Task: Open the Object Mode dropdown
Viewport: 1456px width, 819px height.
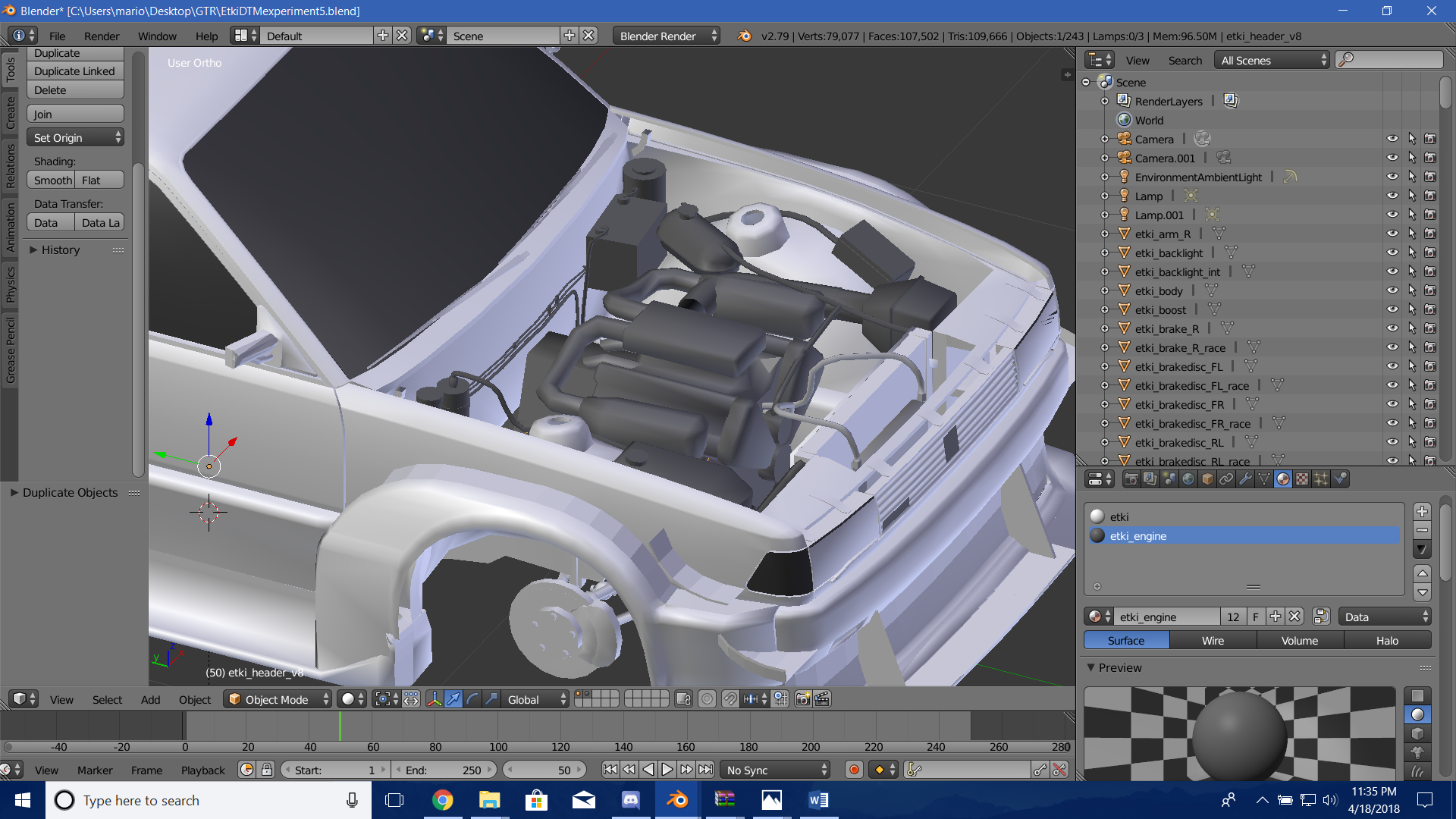Action: pos(279,699)
